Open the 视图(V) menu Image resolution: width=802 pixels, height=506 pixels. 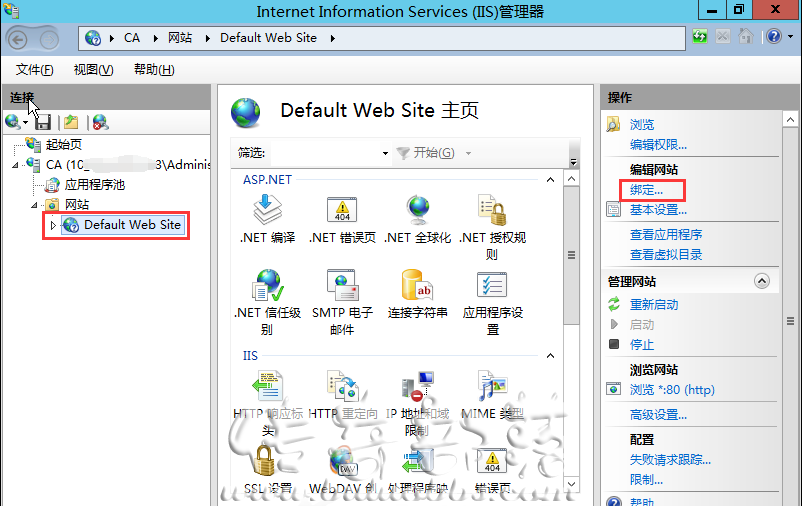93,70
